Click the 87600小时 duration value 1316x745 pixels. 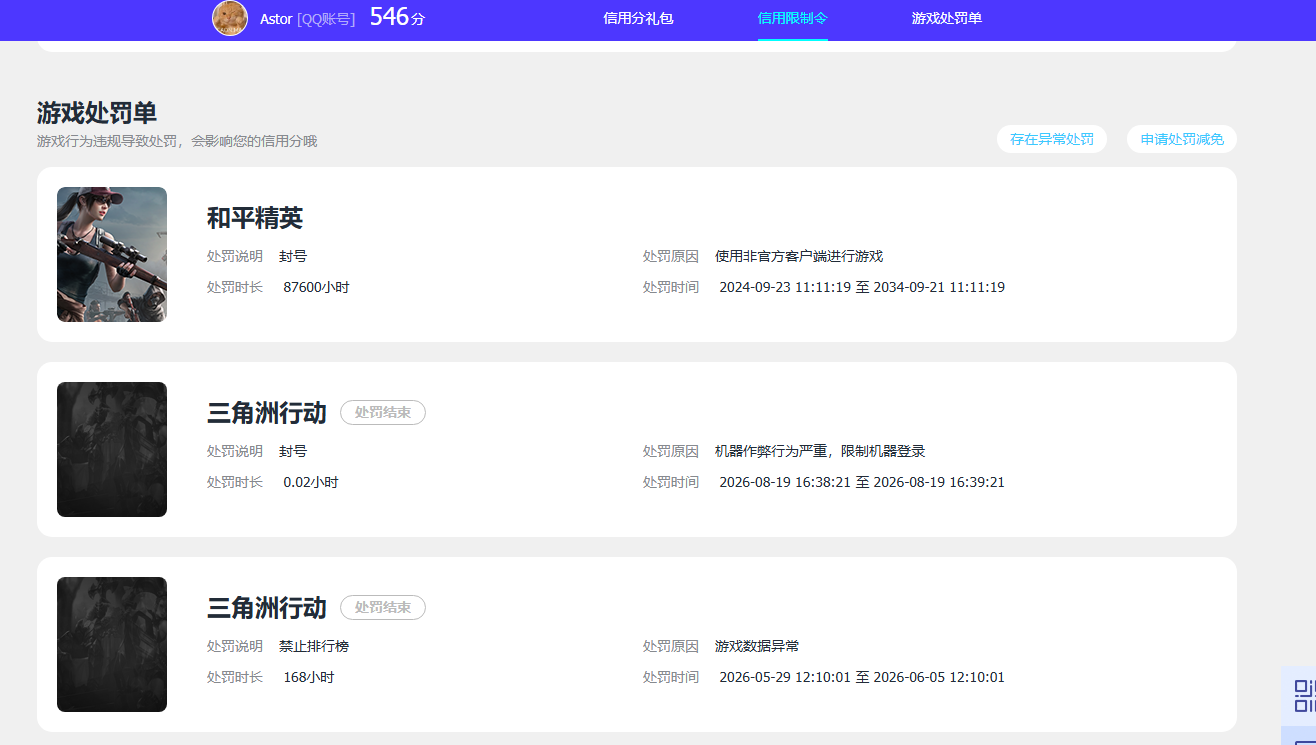316,287
